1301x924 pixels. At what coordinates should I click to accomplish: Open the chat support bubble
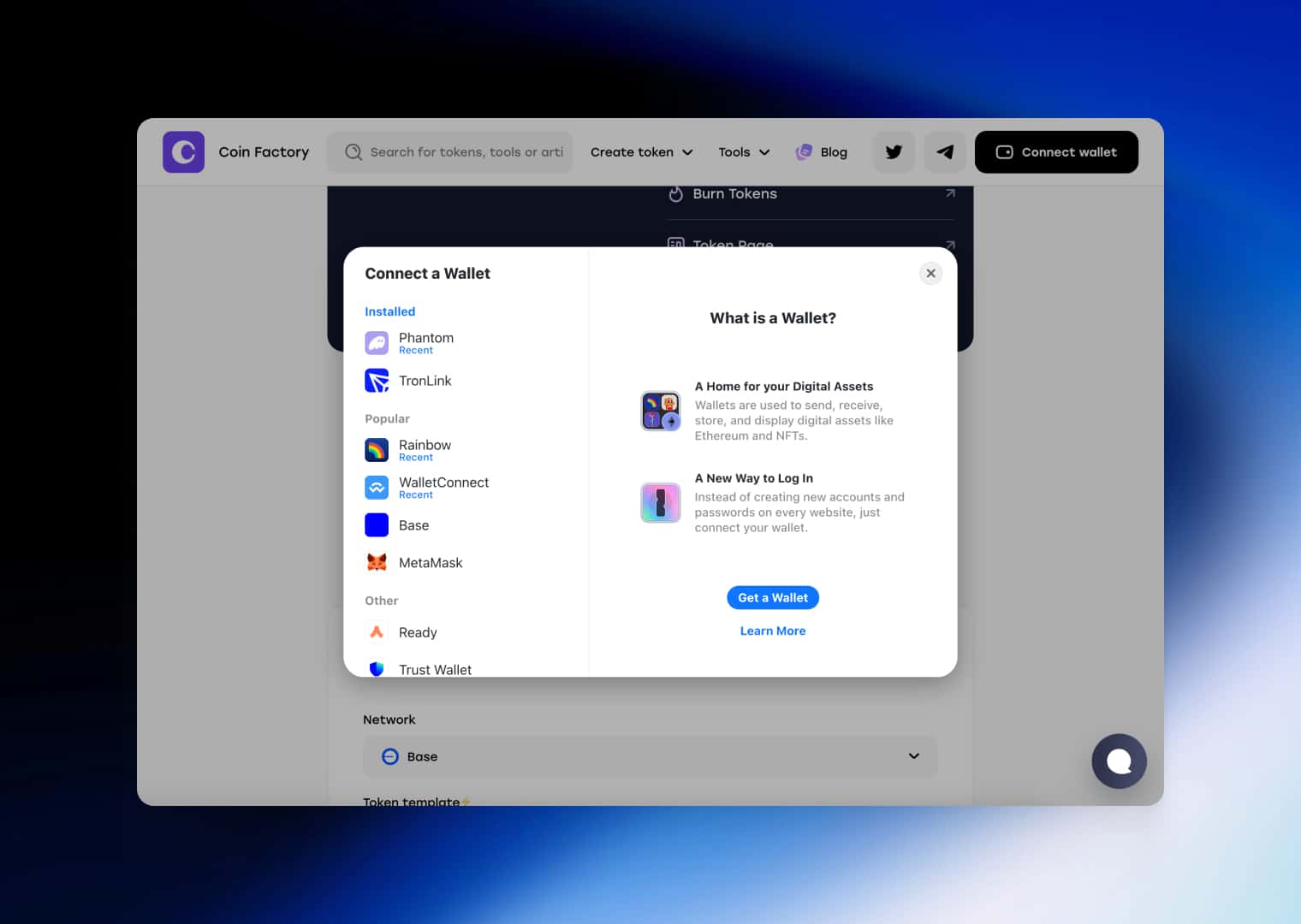[x=1119, y=761]
